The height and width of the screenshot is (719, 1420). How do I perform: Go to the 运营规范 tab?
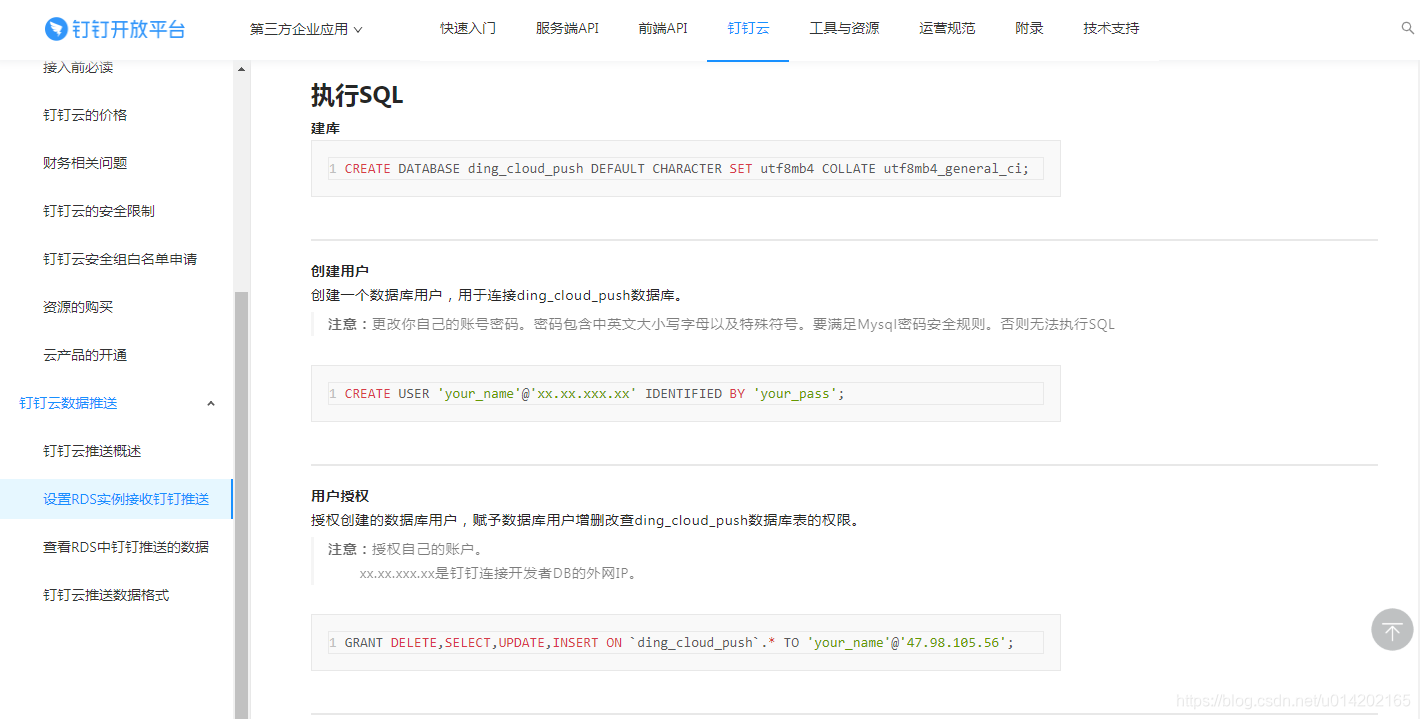coord(947,28)
